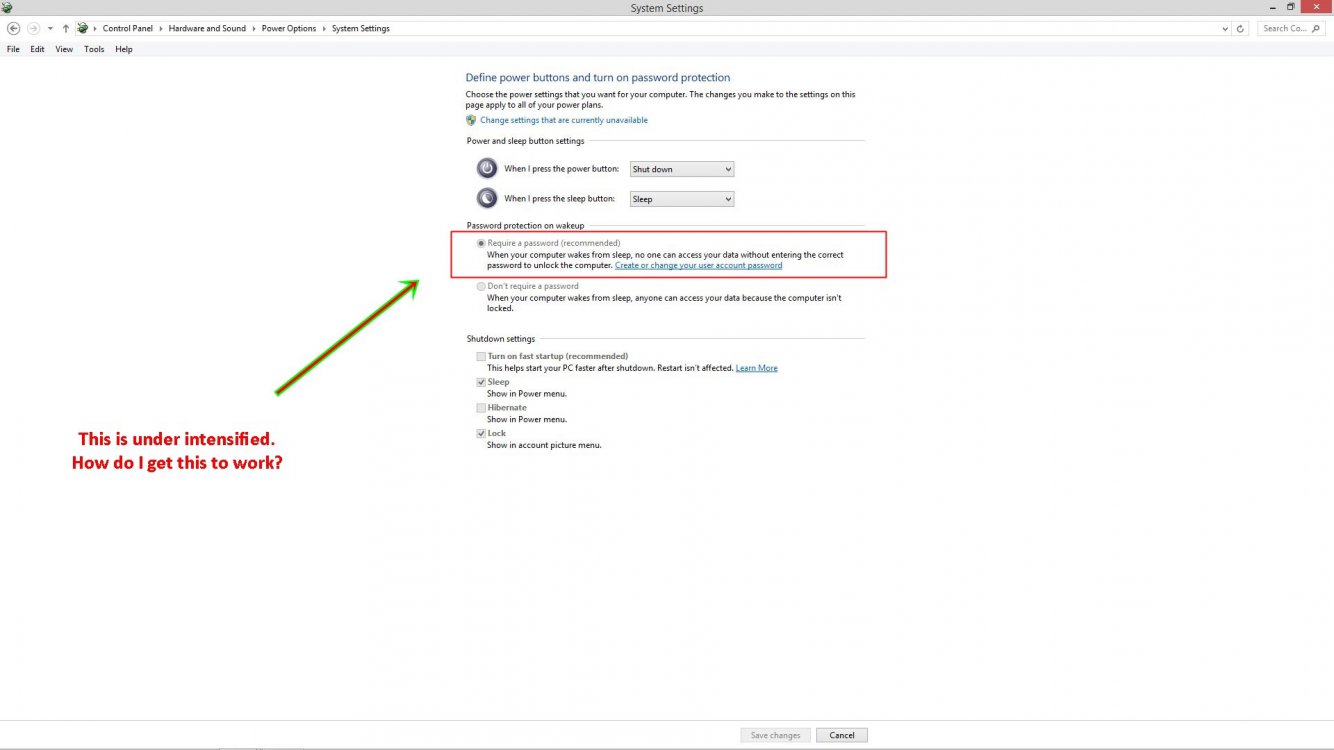Image resolution: width=1334 pixels, height=750 pixels.
Task: Click the Control Panel address bar icon
Action: tap(82, 28)
